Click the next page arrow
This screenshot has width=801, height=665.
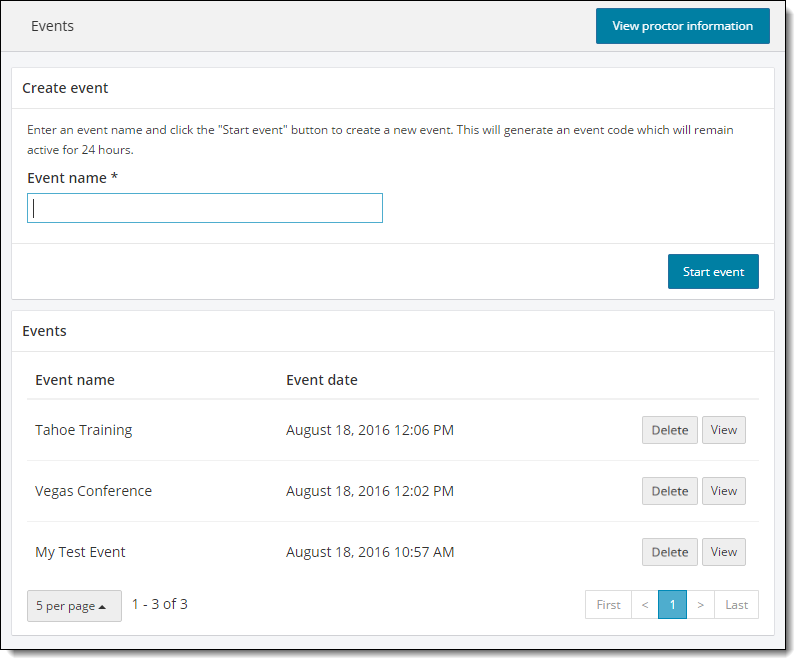click(x=700, y=605)
